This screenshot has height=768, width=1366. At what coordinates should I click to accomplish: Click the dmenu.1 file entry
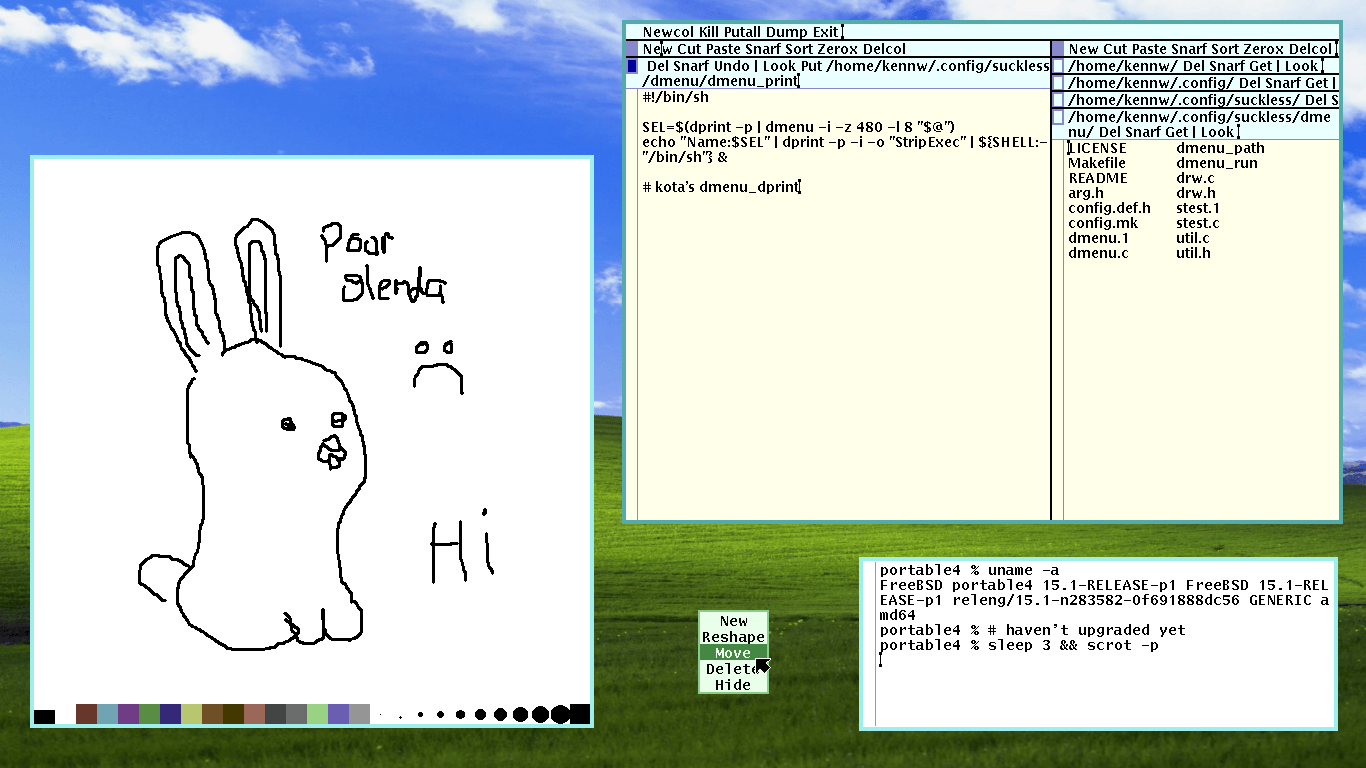pos(1098,238)
